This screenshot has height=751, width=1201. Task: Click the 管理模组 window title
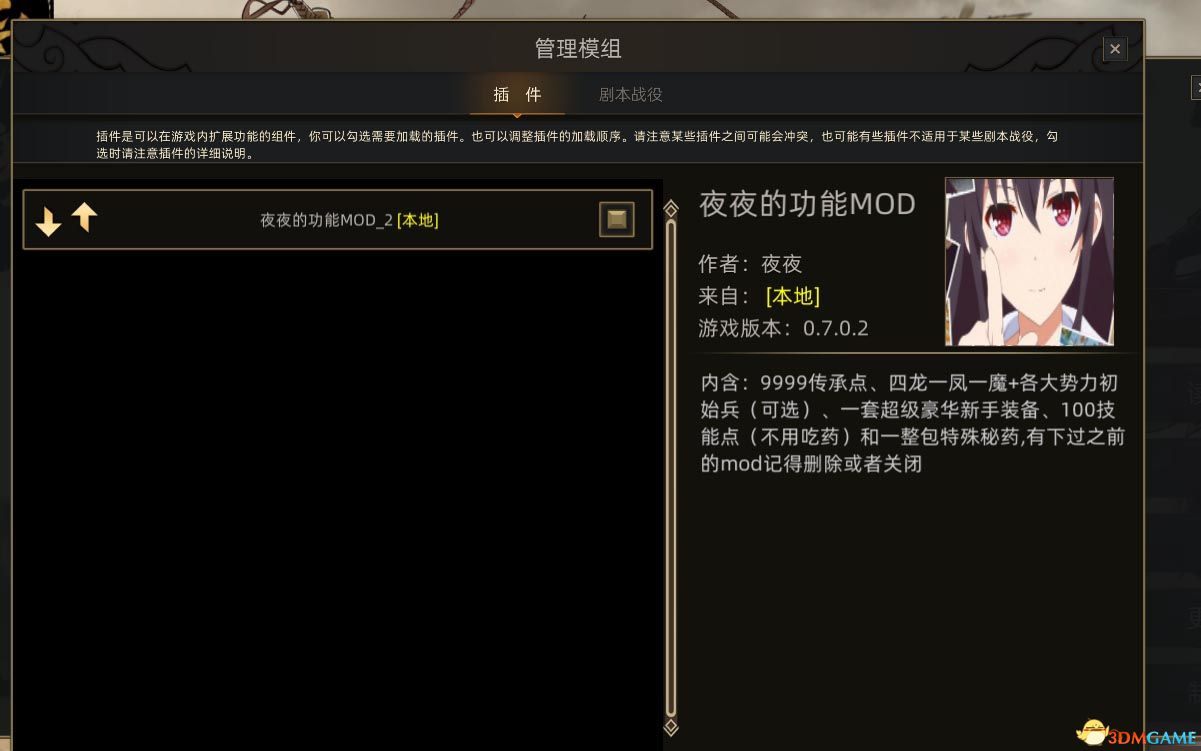(578, 49)
